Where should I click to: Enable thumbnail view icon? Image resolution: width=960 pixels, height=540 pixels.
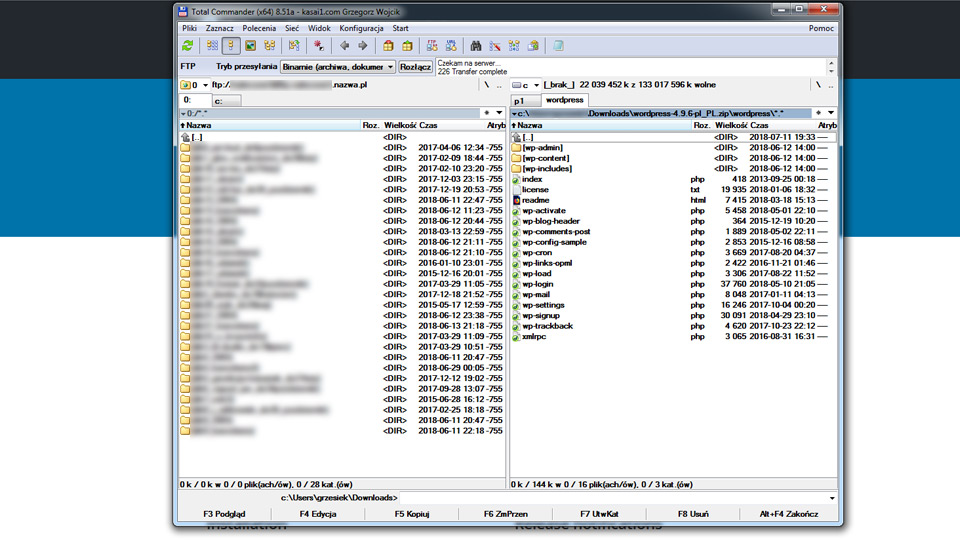[250, 46]
